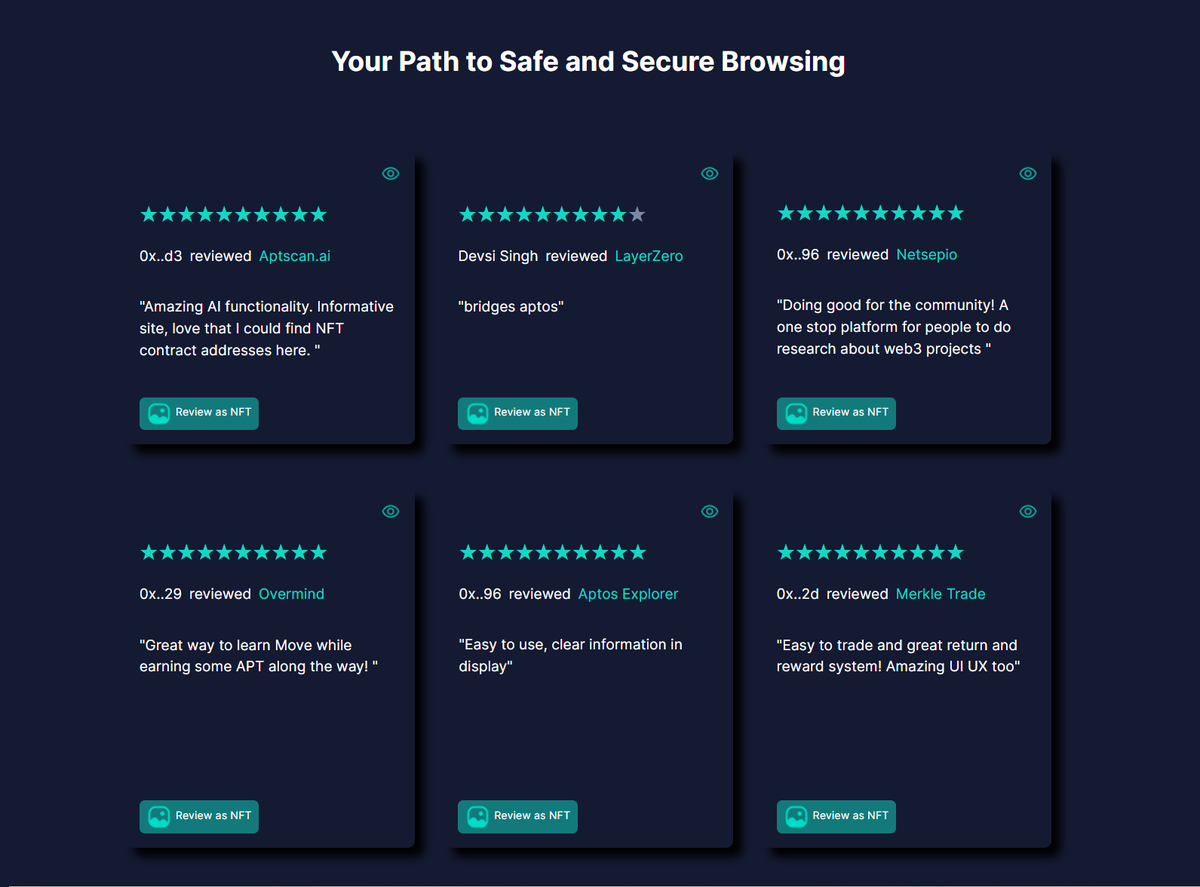This screenshot has width=1200, height=887.
Task: Click the "Doing good for the community" review text
Action: point(893,327)
